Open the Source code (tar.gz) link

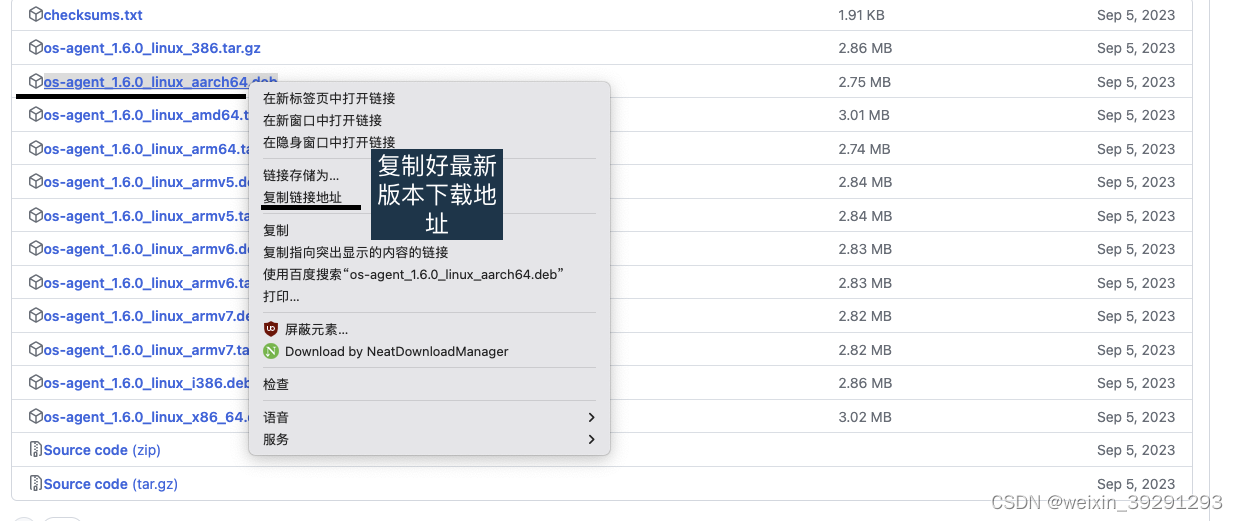(110, 484)
